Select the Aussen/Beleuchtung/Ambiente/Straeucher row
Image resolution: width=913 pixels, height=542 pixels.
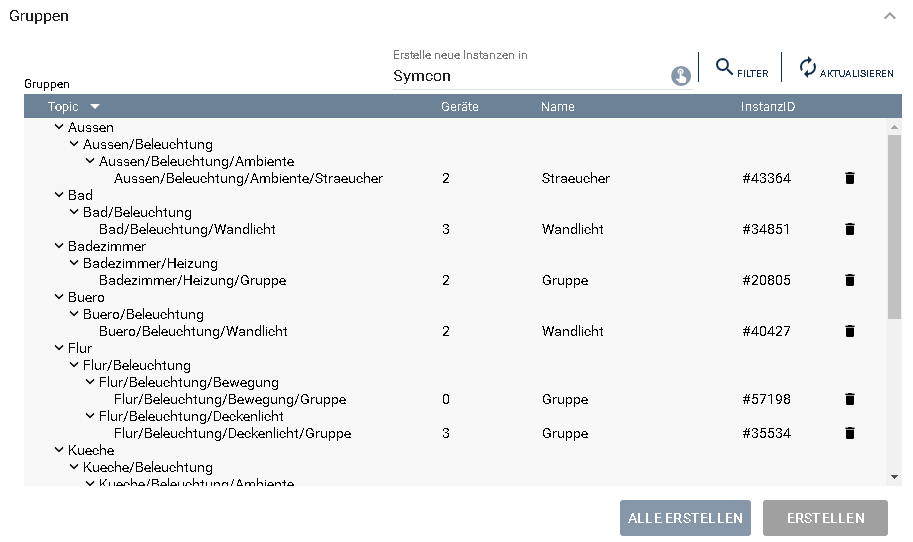click(x=455, y=178)
